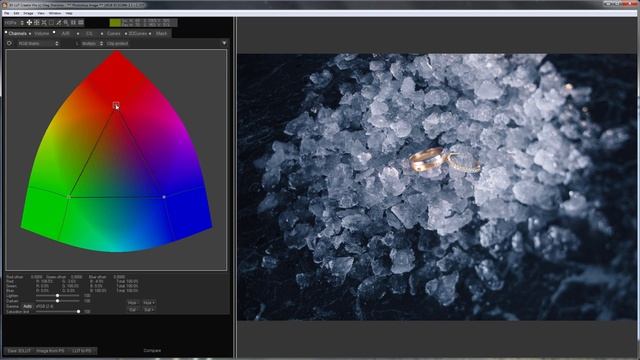Image resolution: width=640 pixels, height=360 pixels.
Task: Click the green color swatch in the toolbar
Action: tap(115, 22)
